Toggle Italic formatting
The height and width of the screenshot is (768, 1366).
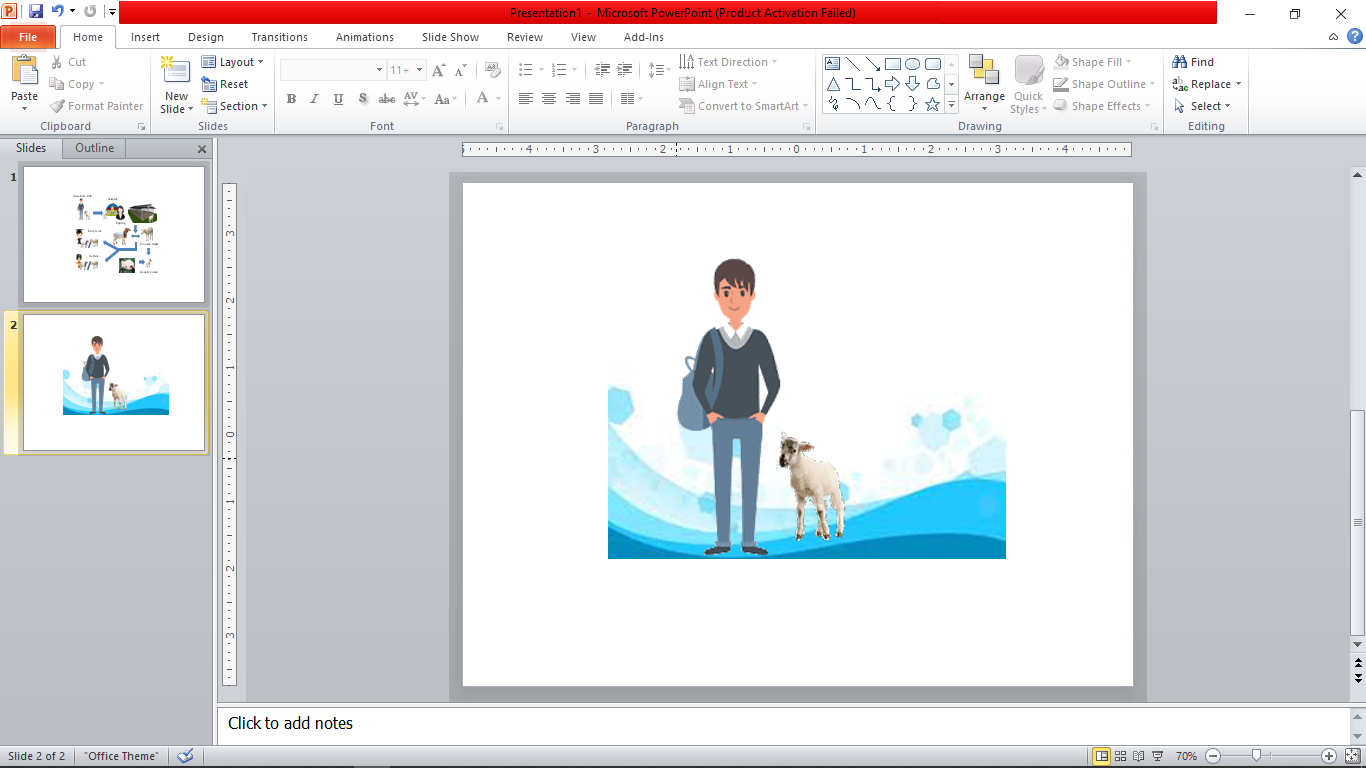click(x=314, y=99)
